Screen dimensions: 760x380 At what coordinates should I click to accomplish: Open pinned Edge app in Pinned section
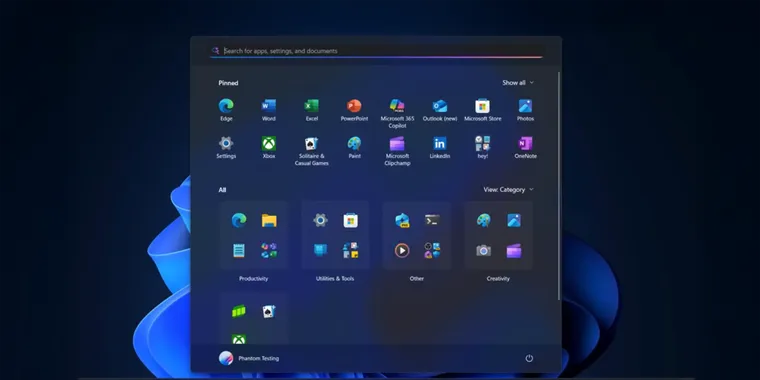(x=226, y=110)
